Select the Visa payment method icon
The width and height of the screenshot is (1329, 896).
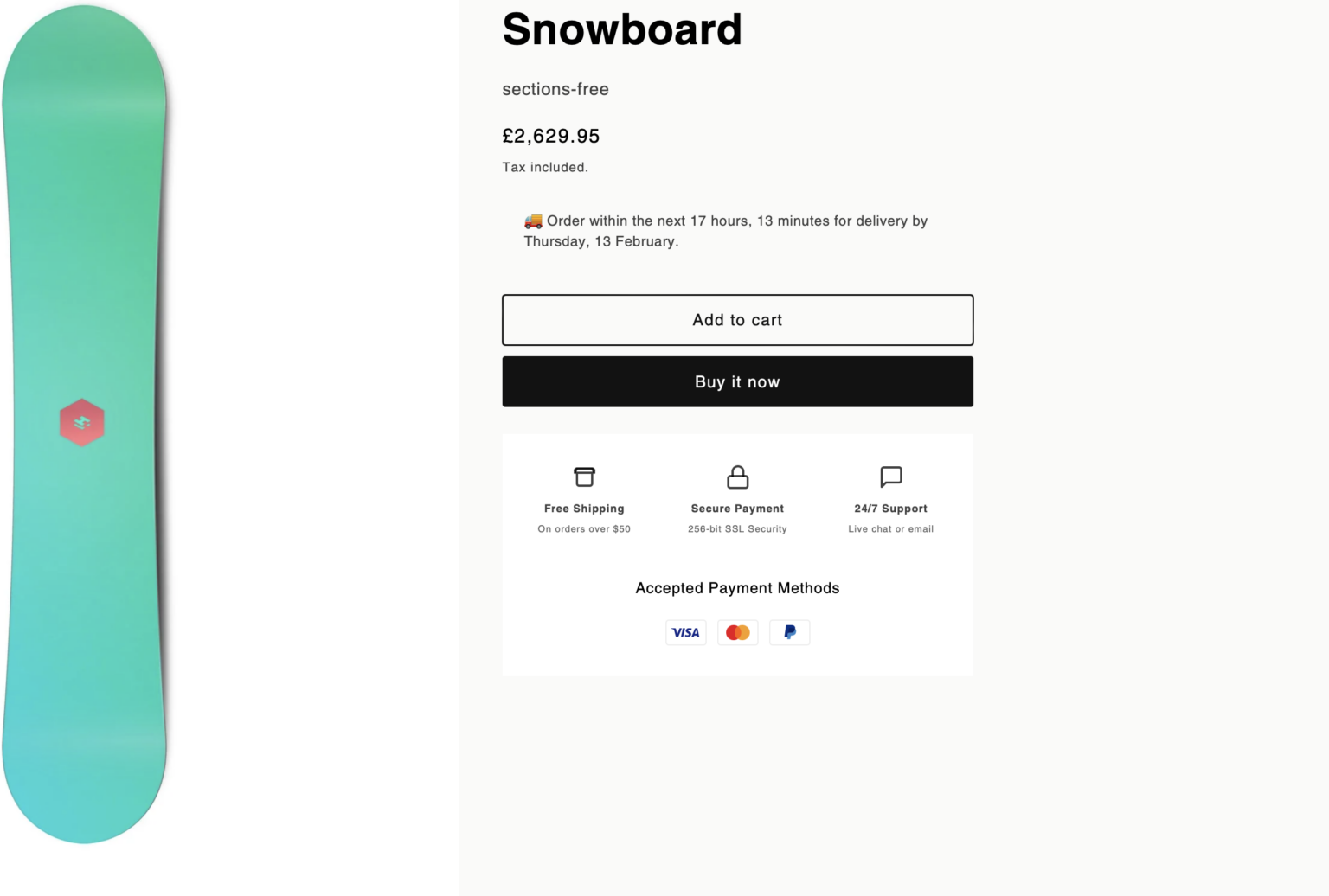click(685, 632)
